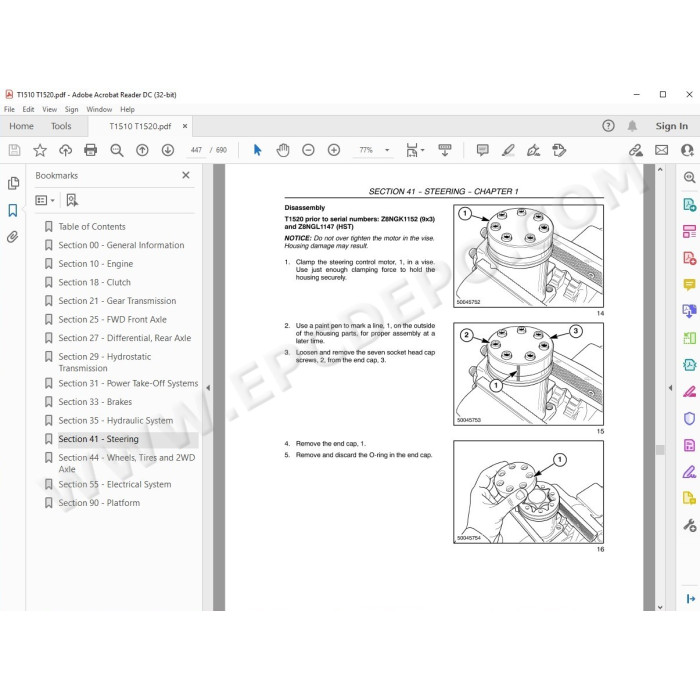Viewport: 700px width, 700px height.
Task: Click scroll up arrow of document
Action: [660, 170]
